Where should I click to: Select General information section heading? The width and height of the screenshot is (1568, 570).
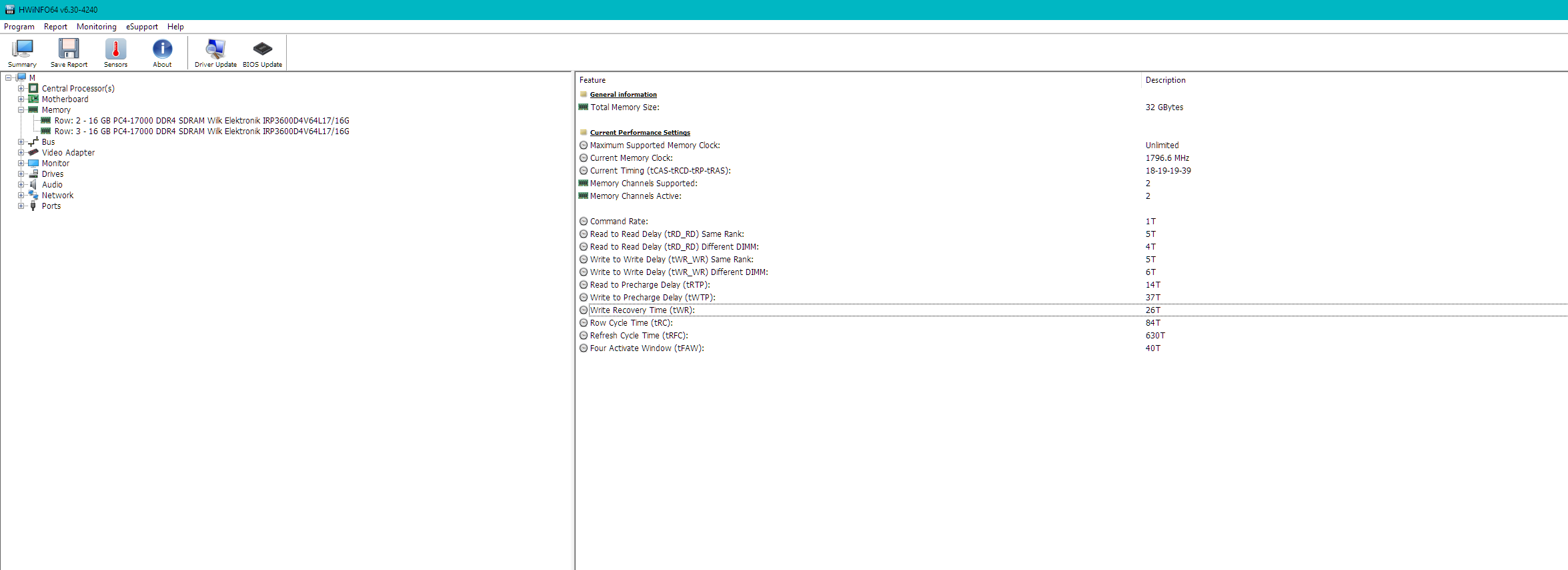[623, 95]
